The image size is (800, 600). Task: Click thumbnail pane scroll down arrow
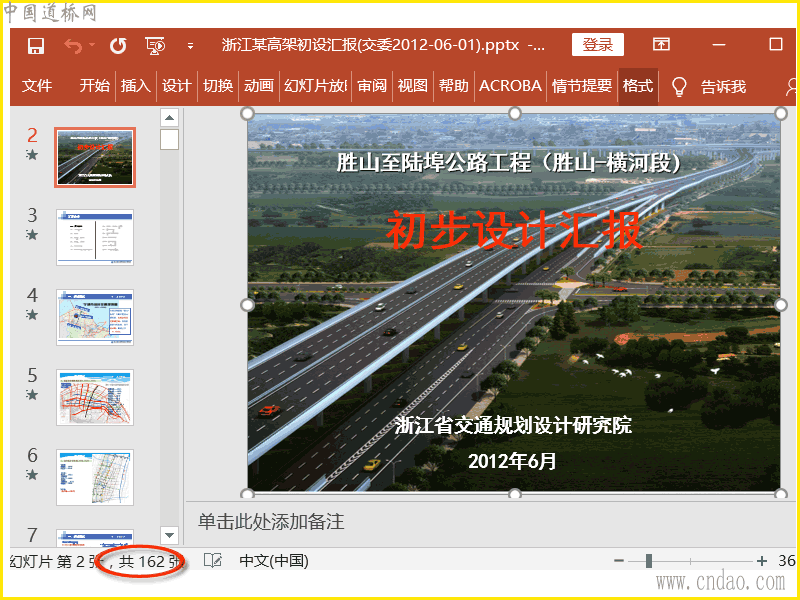click(169, 535)
